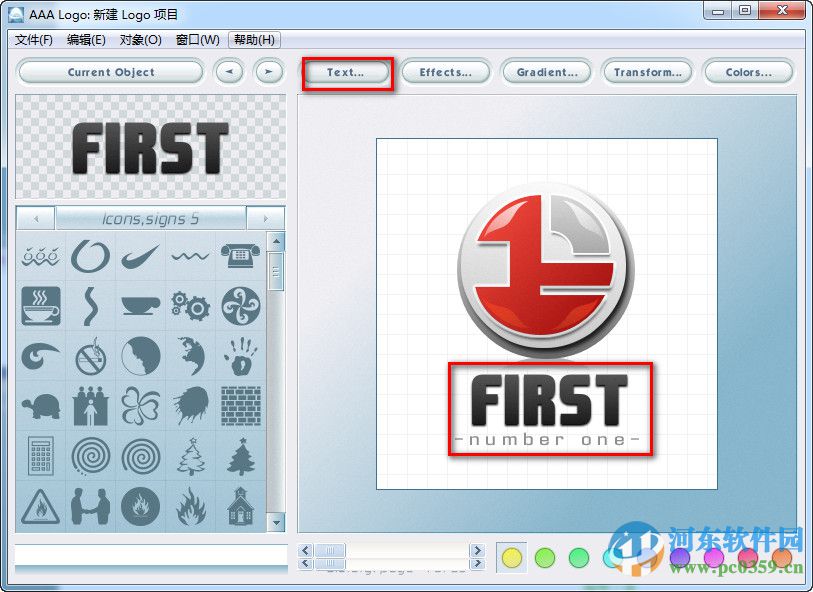Screen dimensions: 813x592
Task: Choose the paint splat icon
Action: [190, 406]
